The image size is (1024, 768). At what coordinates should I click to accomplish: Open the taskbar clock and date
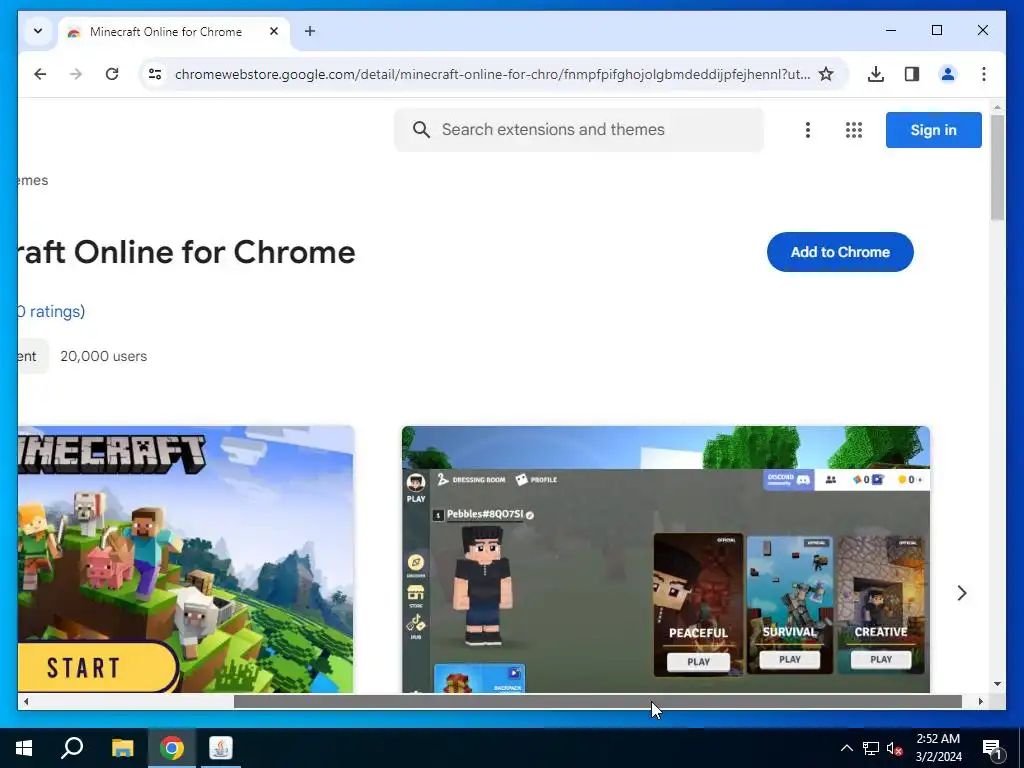[938, 748]
